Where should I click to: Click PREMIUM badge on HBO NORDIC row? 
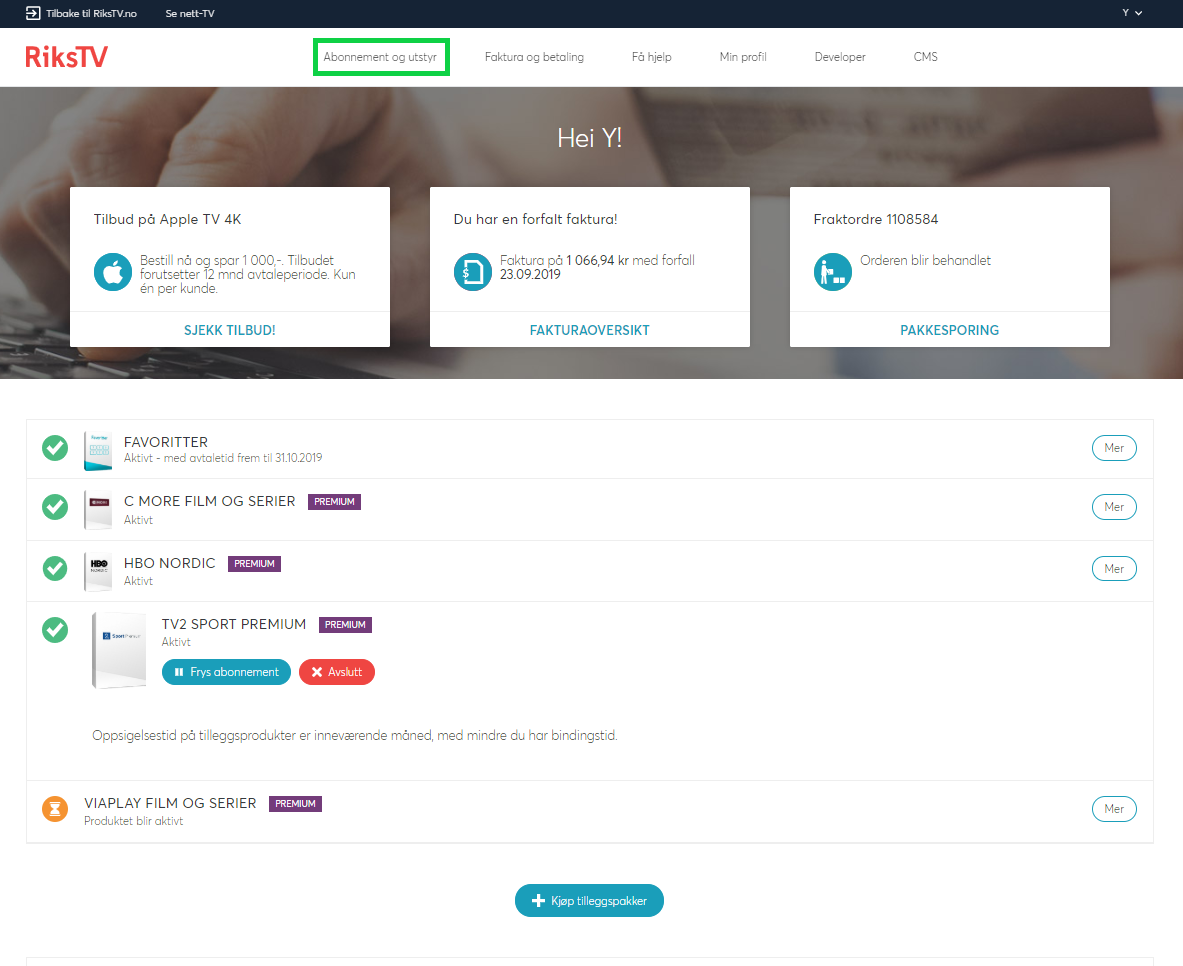coord(254,564)
